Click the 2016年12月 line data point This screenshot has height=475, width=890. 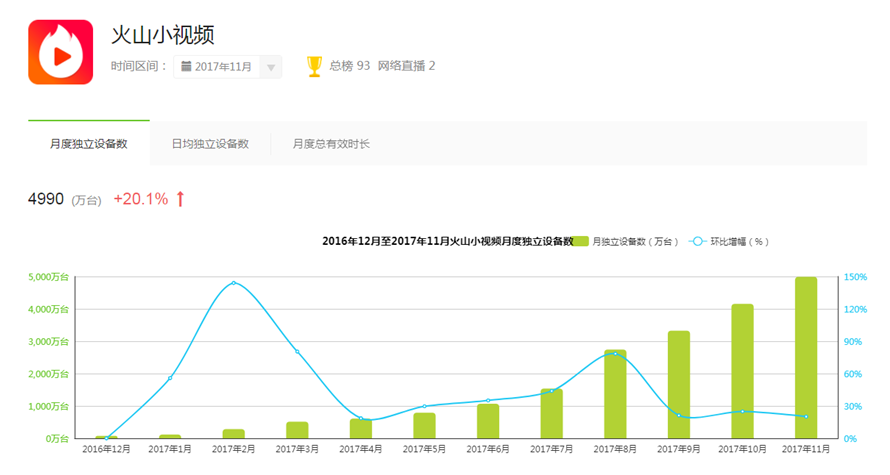(107, 438)
